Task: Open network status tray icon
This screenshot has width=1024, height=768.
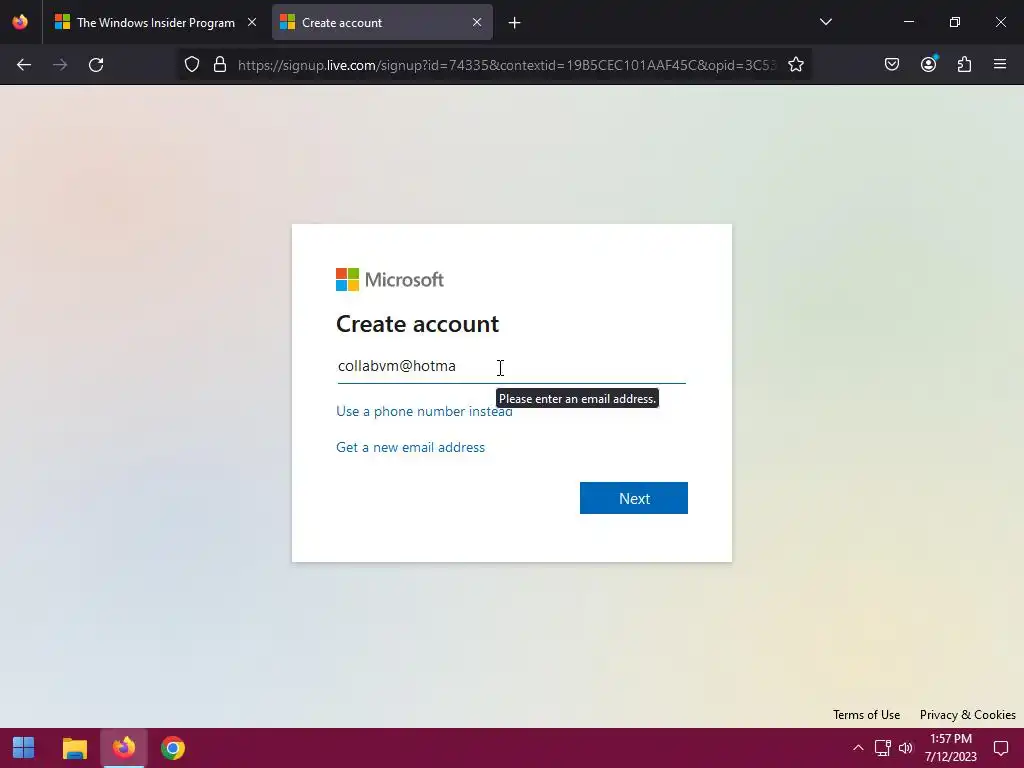Action: coord(883,748)
